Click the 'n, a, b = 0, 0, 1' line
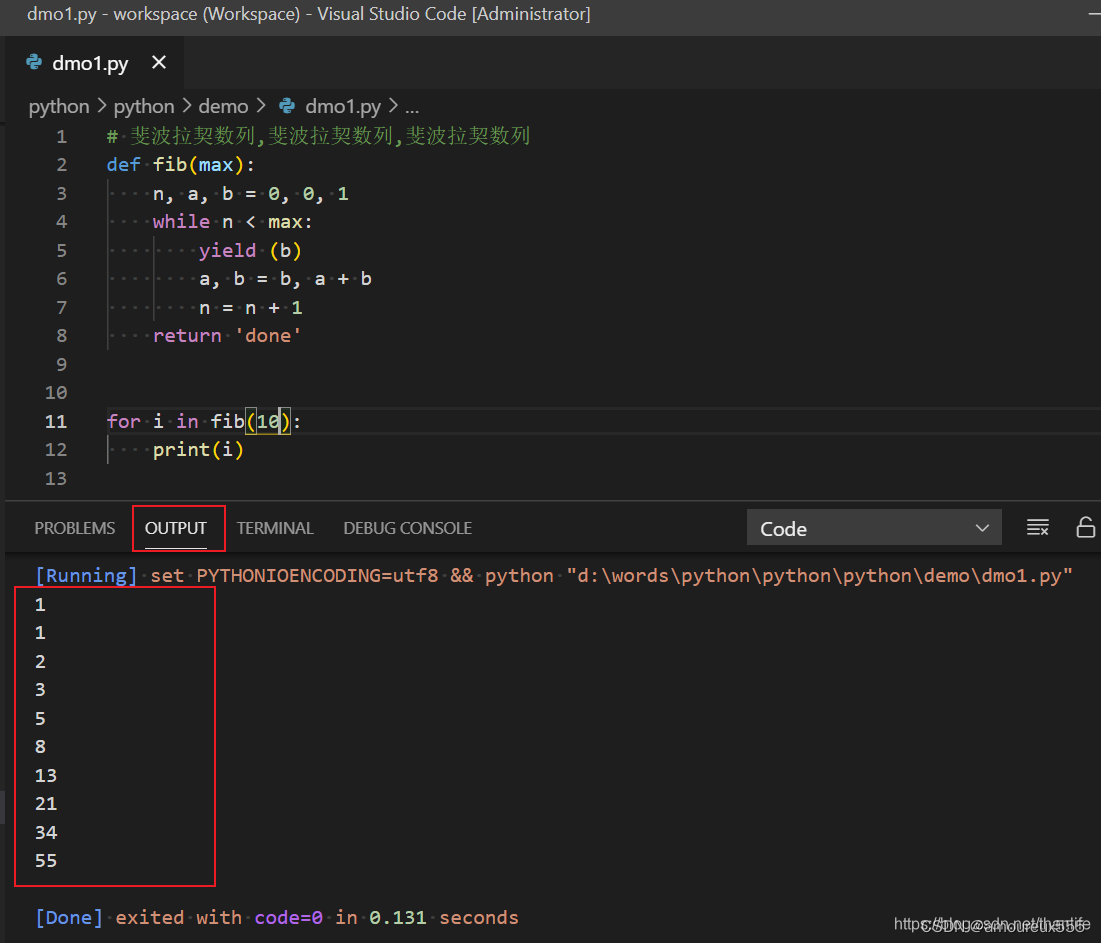 point(251,194)
